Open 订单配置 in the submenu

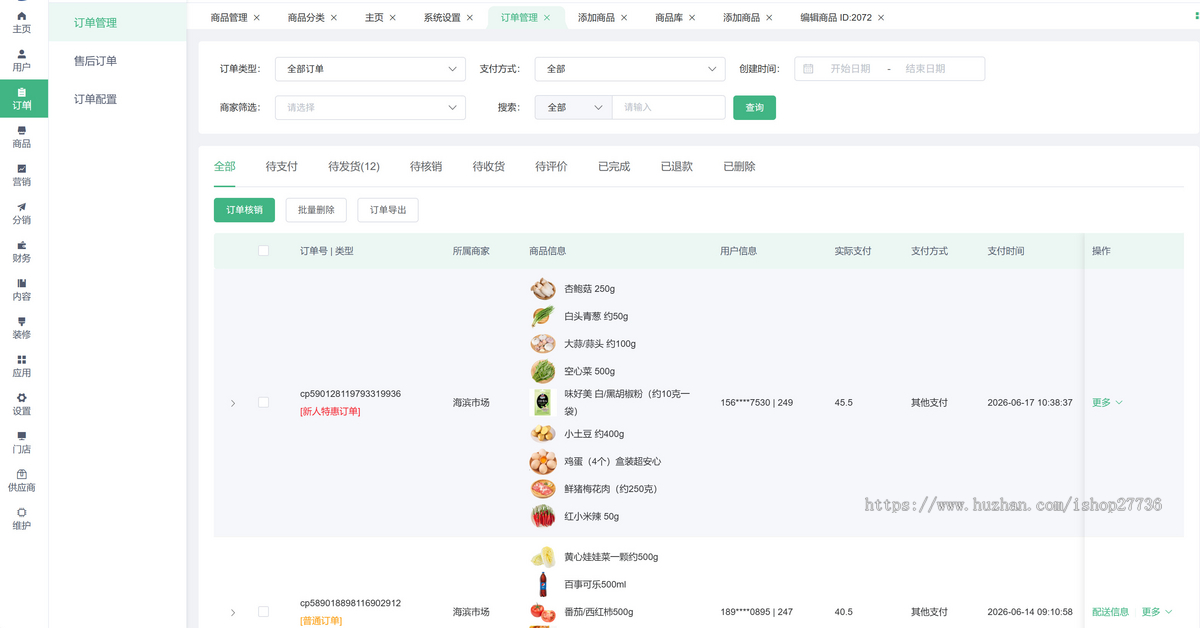[x=96, y=99]
